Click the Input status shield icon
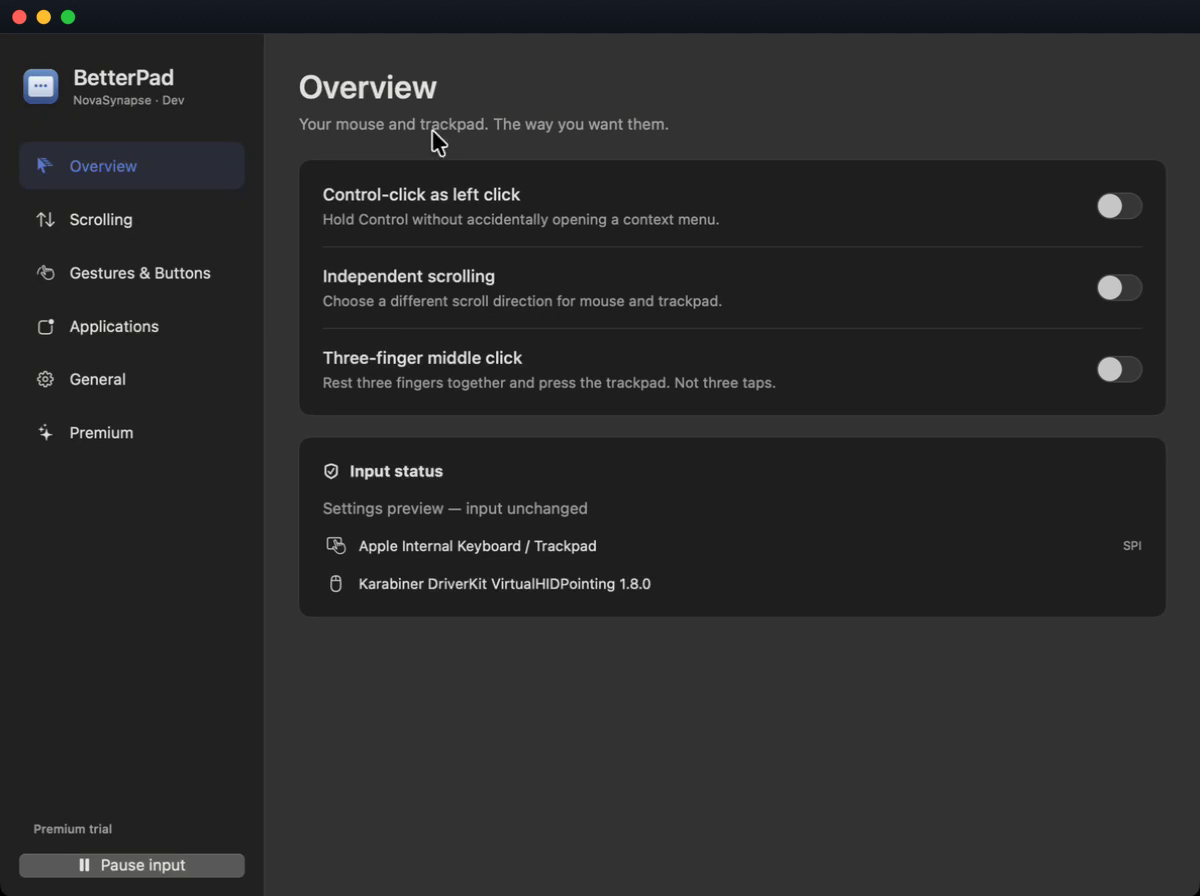The width and height of the screenshot is (1200, 896). point(331,471)
